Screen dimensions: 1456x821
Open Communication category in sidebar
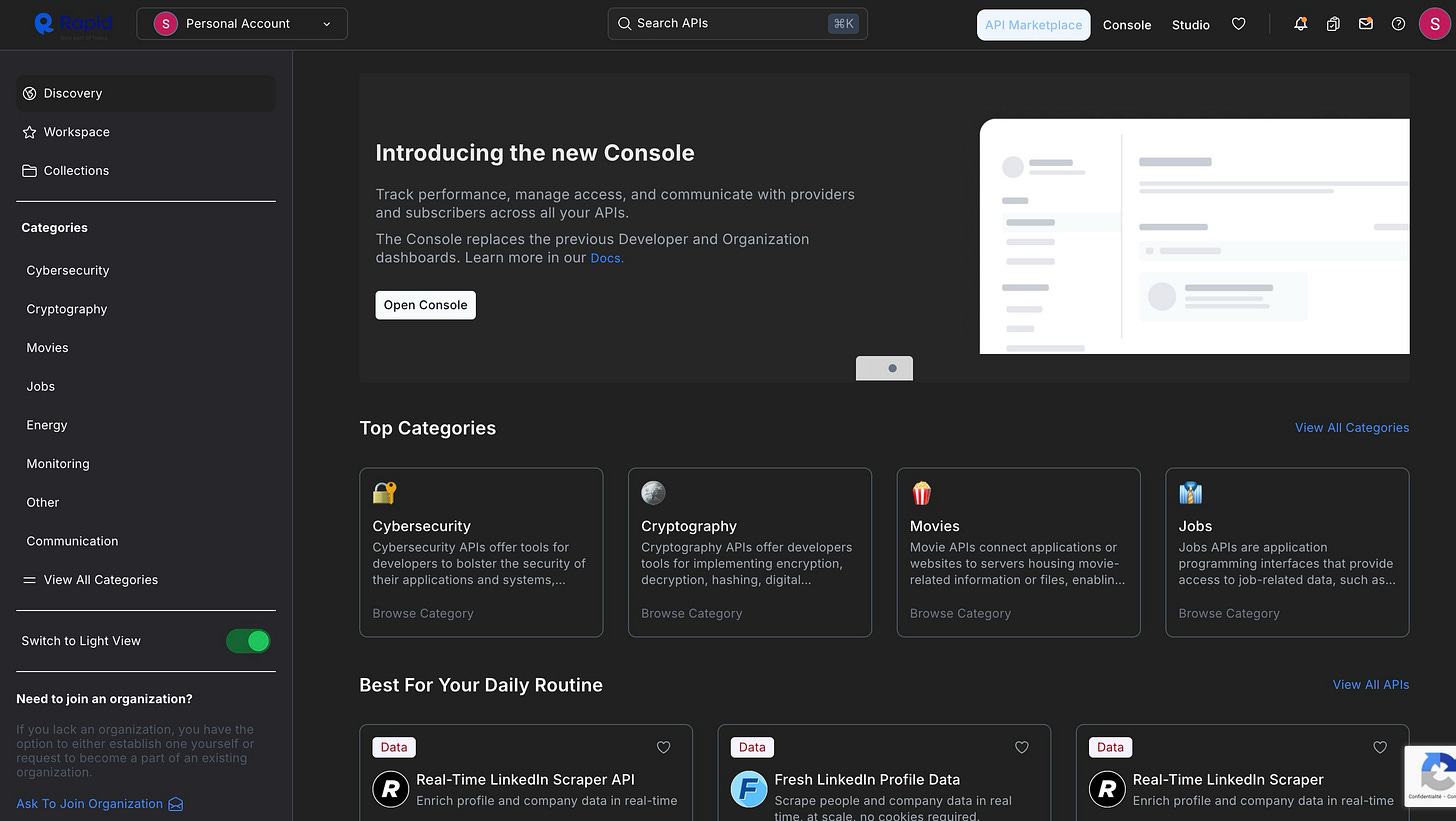72,541
